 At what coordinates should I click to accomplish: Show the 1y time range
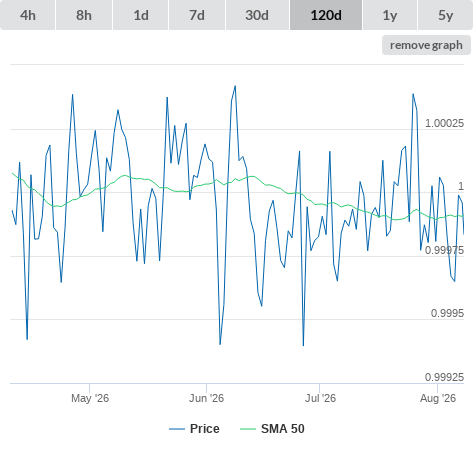pyautogui.click(x=390, y=15)
